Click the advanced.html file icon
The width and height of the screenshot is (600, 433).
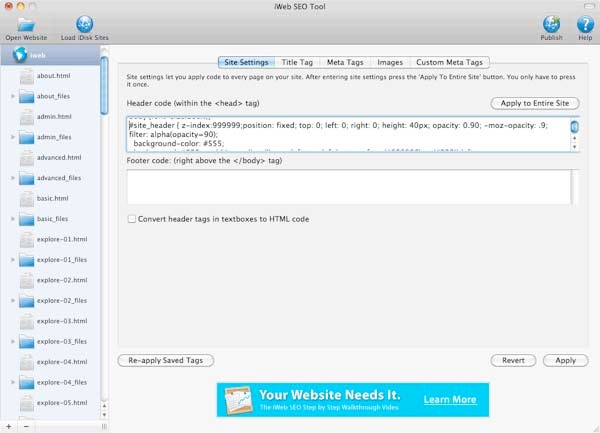pos(27,158)
